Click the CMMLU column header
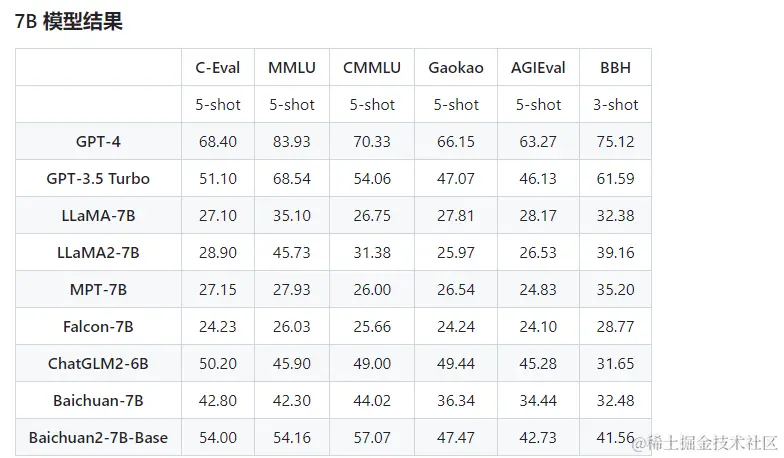 pyautogui.click(x=372, y=68)
